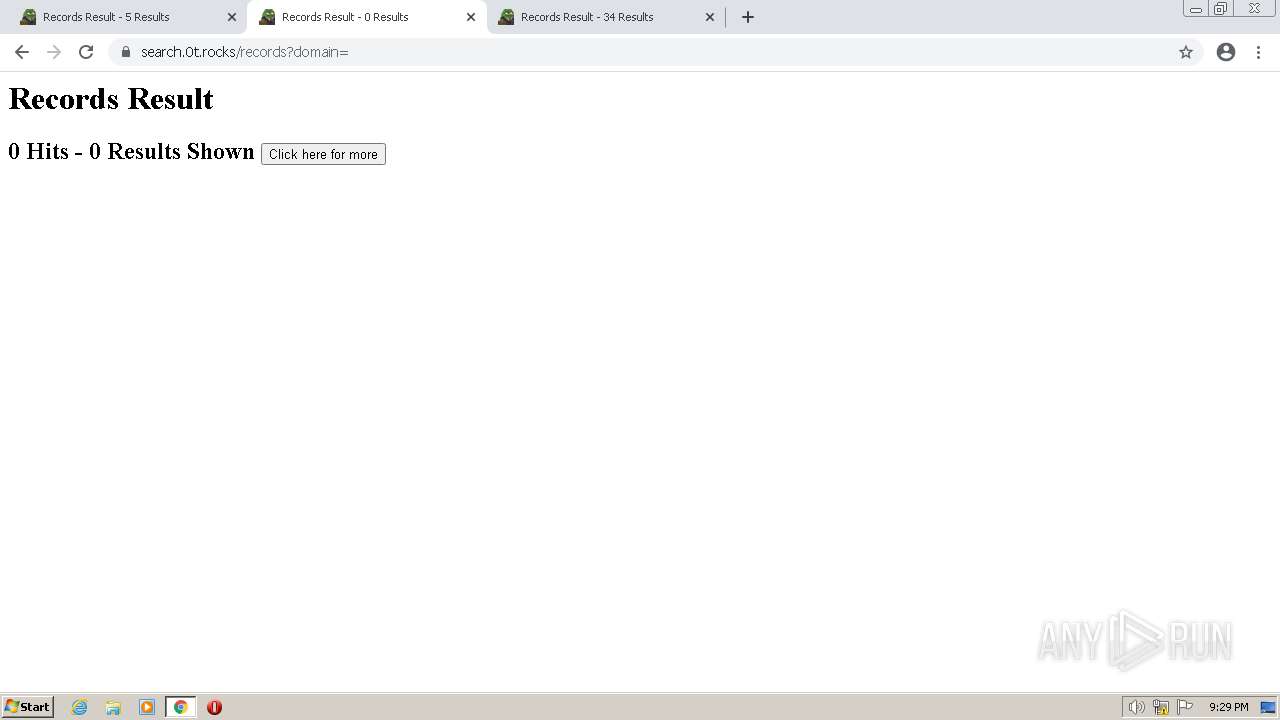Close the 34 Results tab
The height and width of the screenshot is (720, 1280).
pos(710,17)
